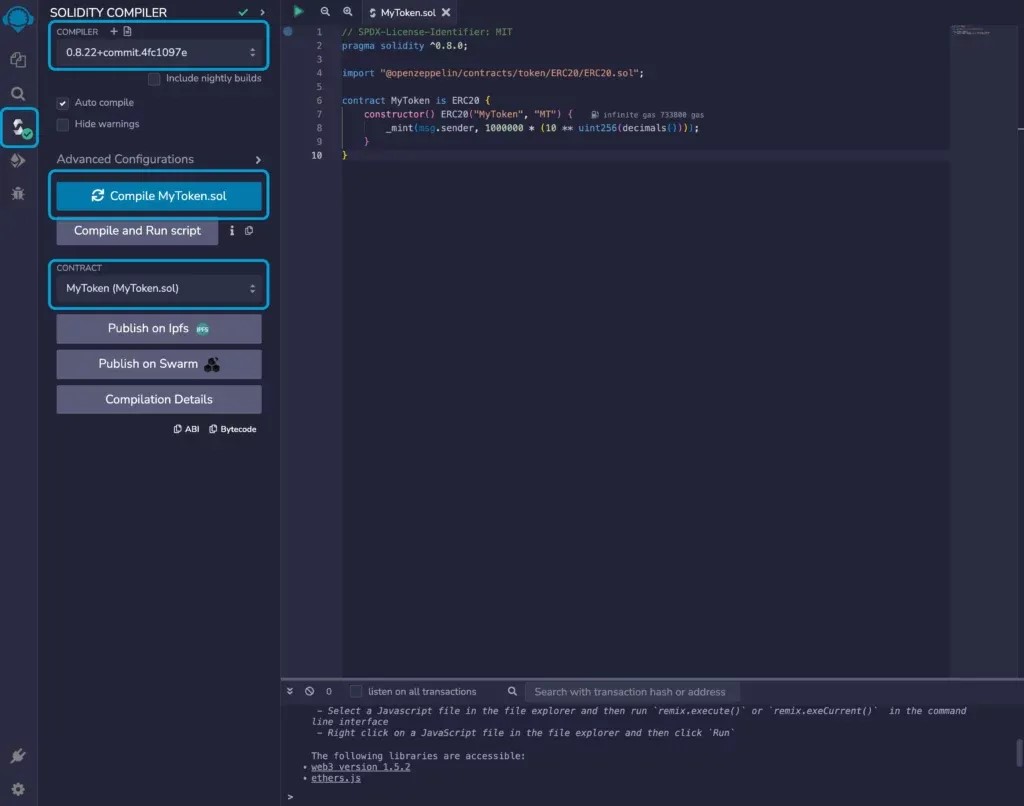This screenshot has height=806, width=1024.
Task: Open the Search in files sidebar icon
Action: click(x=18, y=93)
